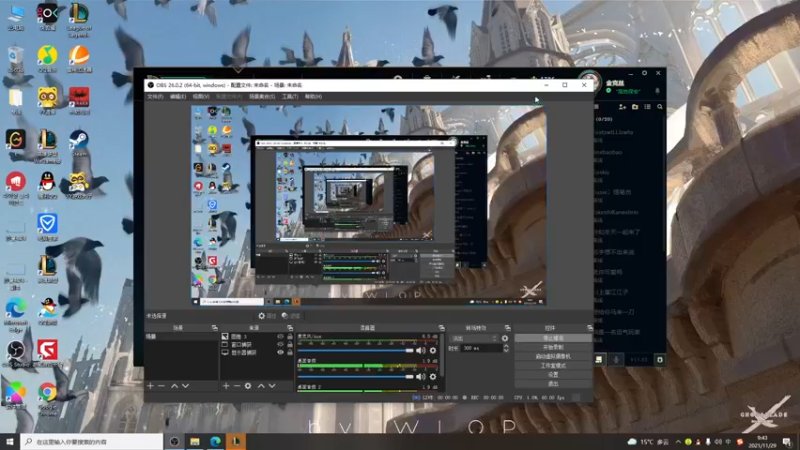Open the File menu in OBS
The height and width of the screenshot is (450, 800).
[155, 96]
